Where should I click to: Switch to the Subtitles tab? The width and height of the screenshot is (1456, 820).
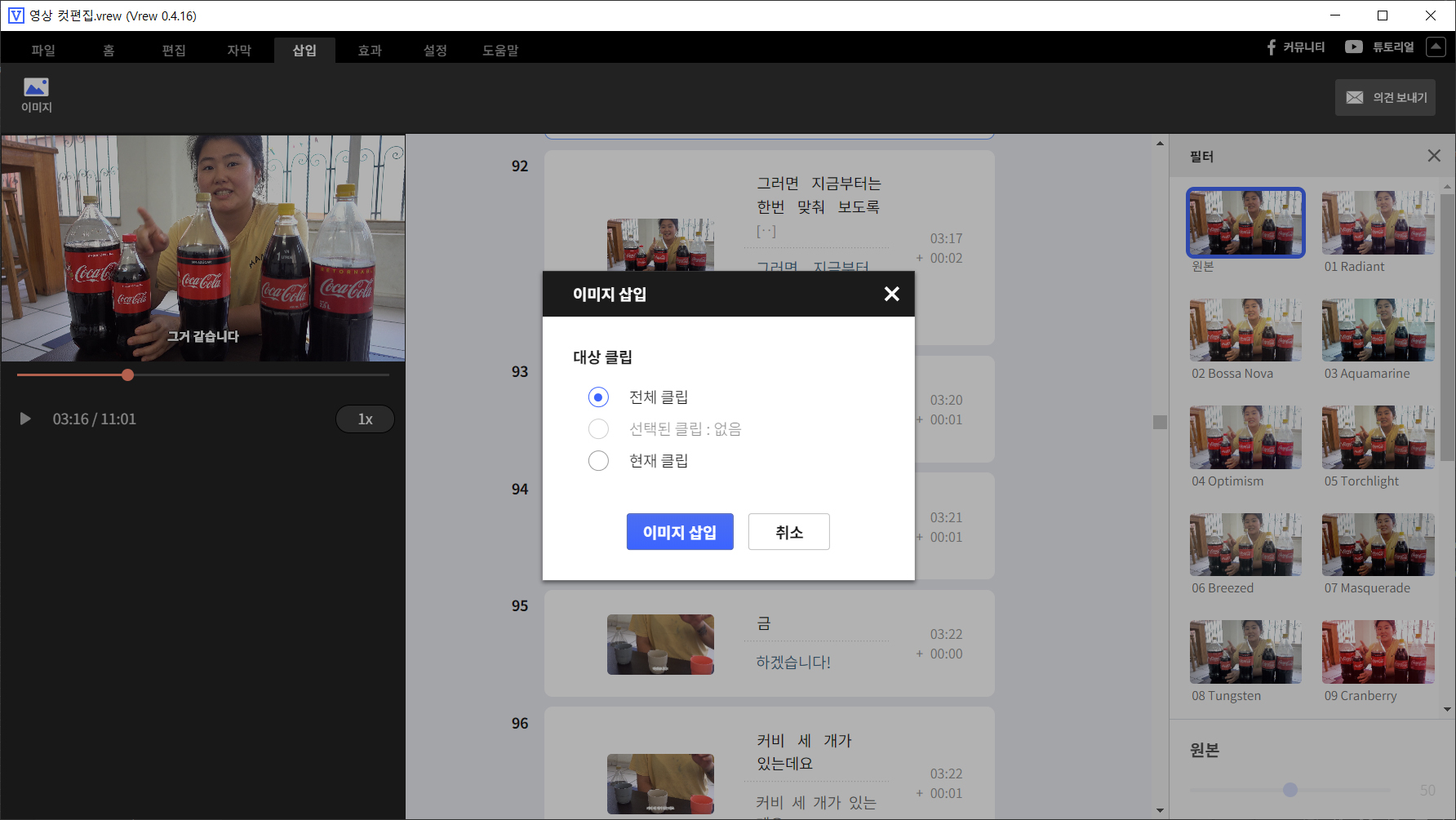[x=239, y=51]
